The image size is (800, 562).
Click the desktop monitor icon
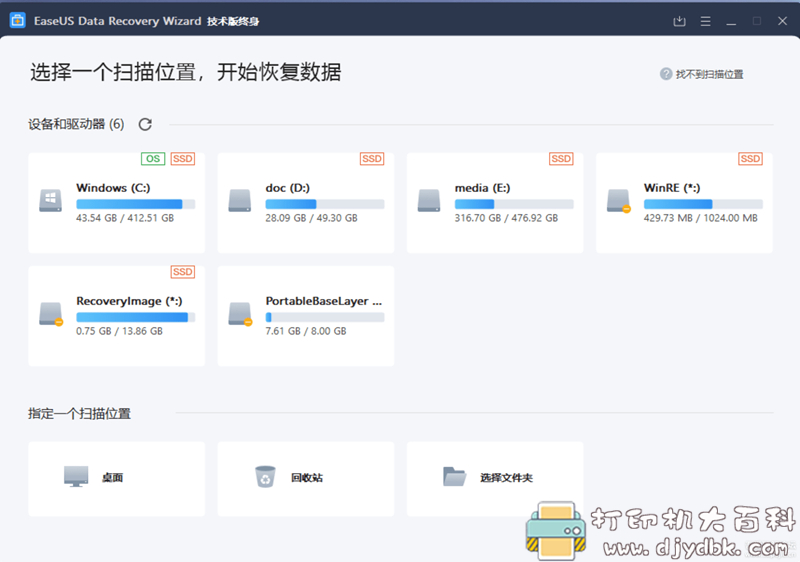coord(76,476)
